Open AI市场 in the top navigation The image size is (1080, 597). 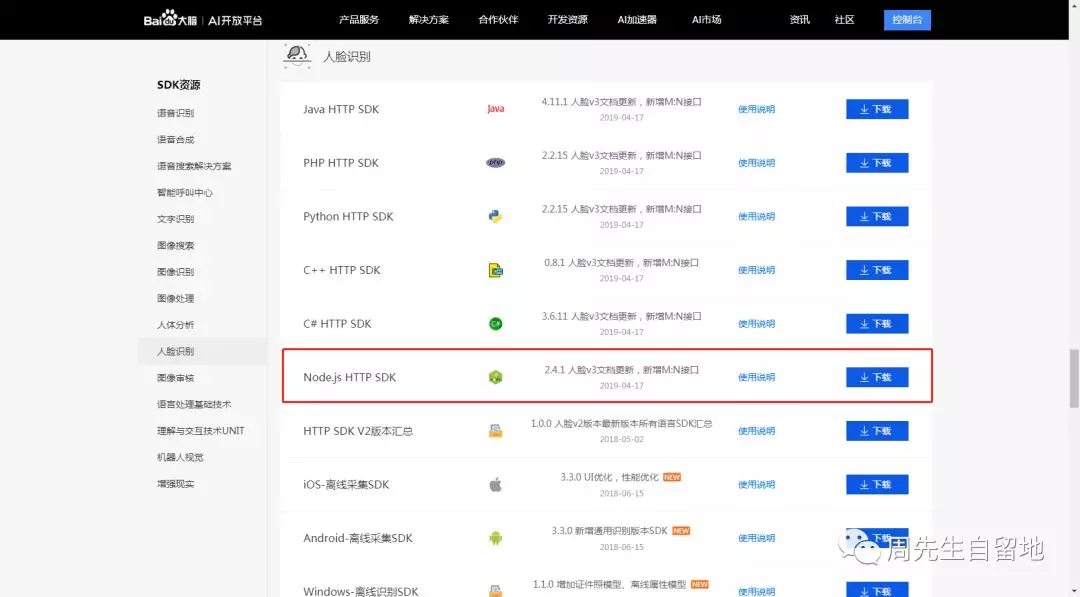[707, 19]
